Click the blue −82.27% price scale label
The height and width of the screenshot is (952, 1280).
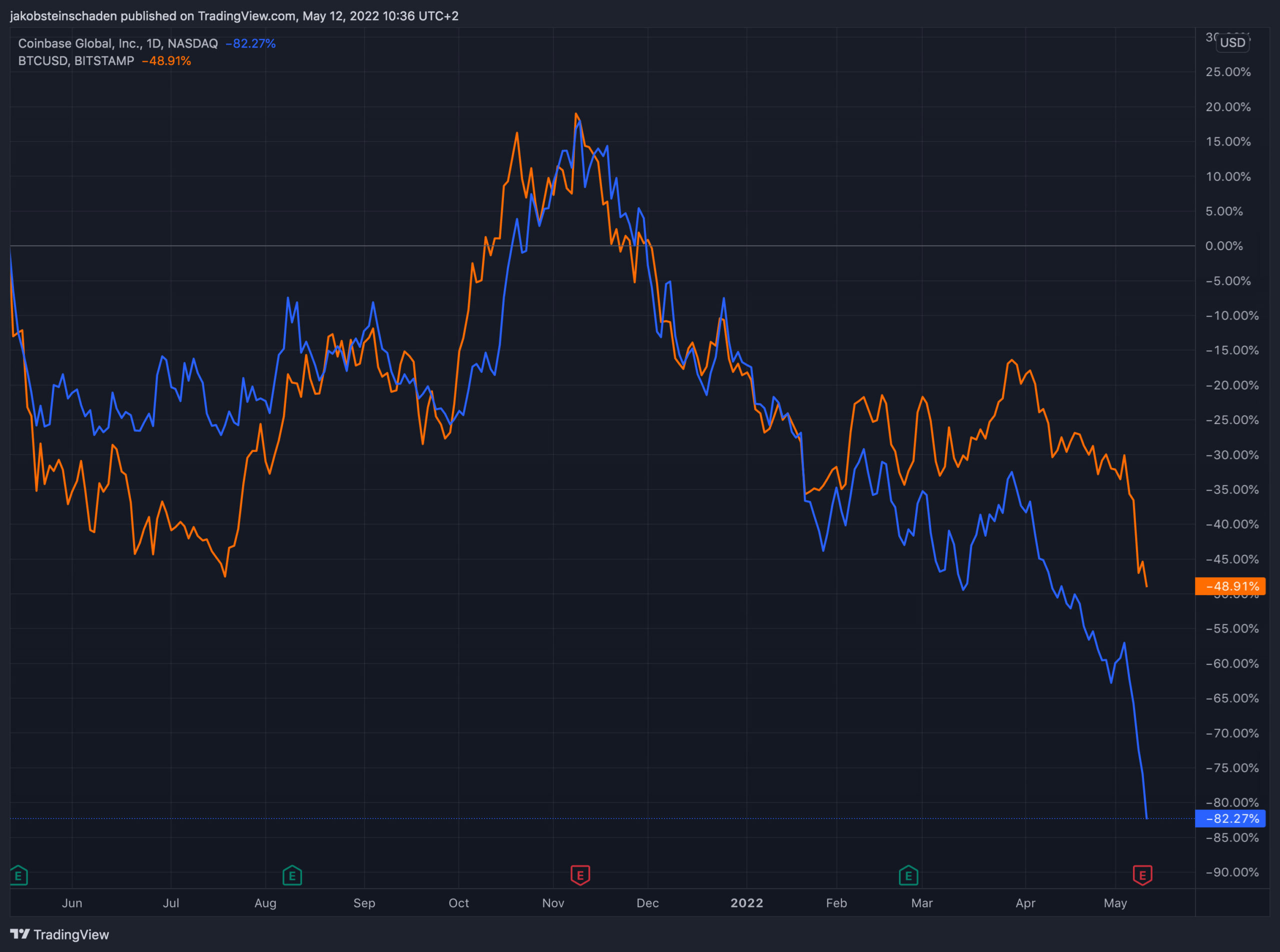[1230, 818]
